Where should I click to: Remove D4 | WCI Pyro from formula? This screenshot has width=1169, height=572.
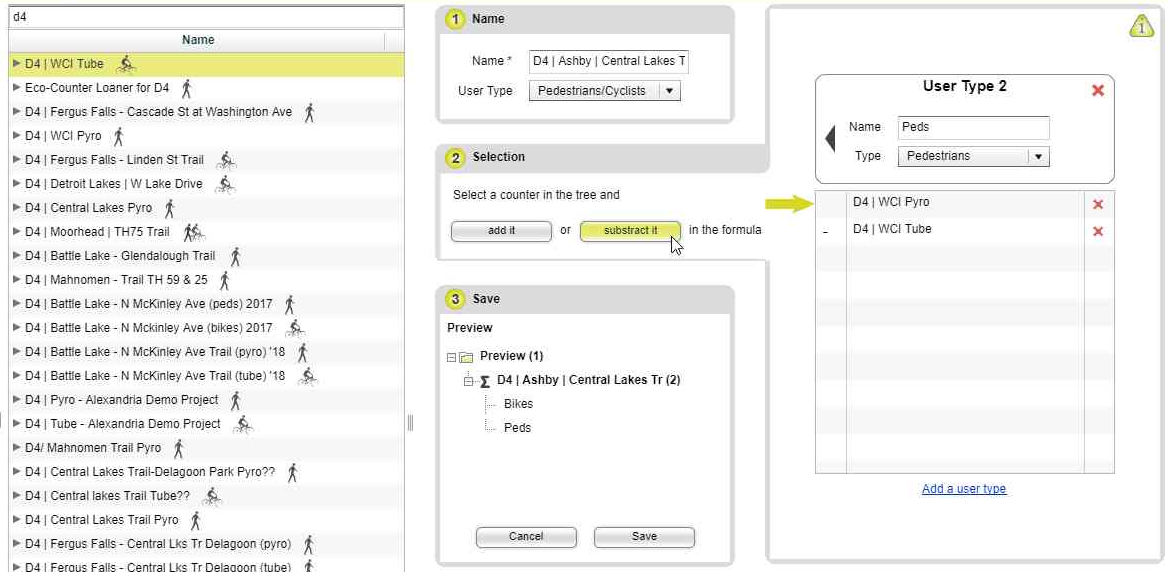[1098, 205]
